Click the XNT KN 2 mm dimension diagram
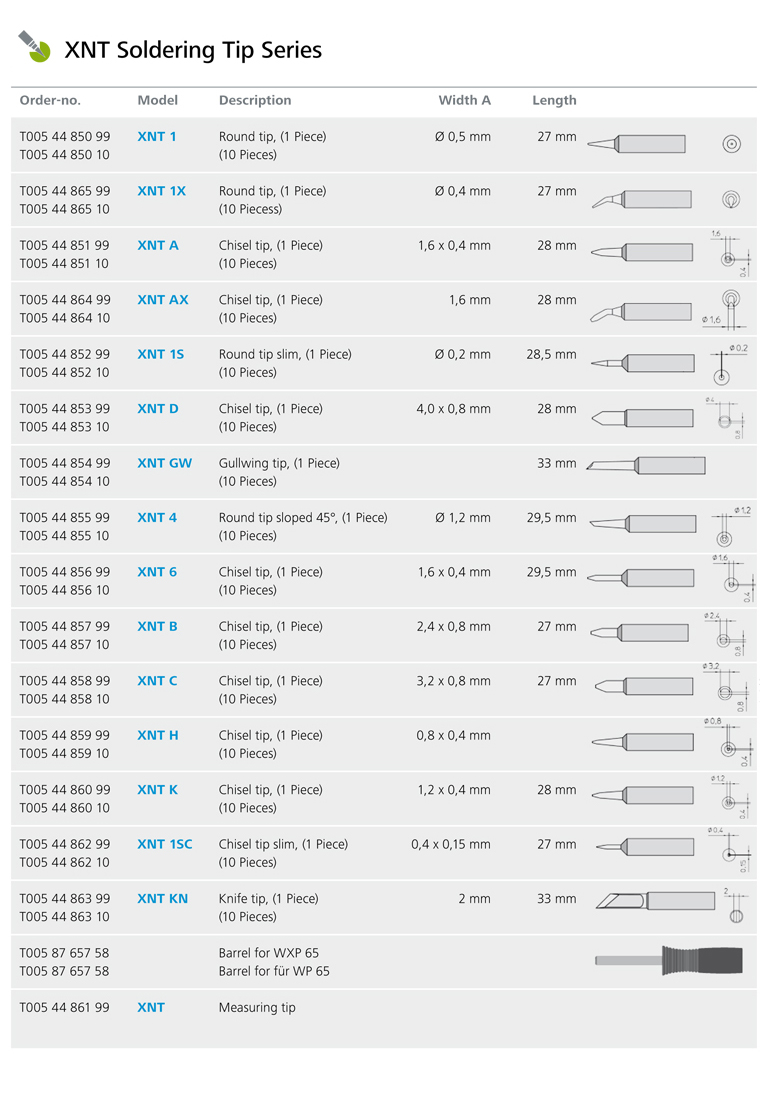Viewport: 770px width, 1100px height. 736,905
